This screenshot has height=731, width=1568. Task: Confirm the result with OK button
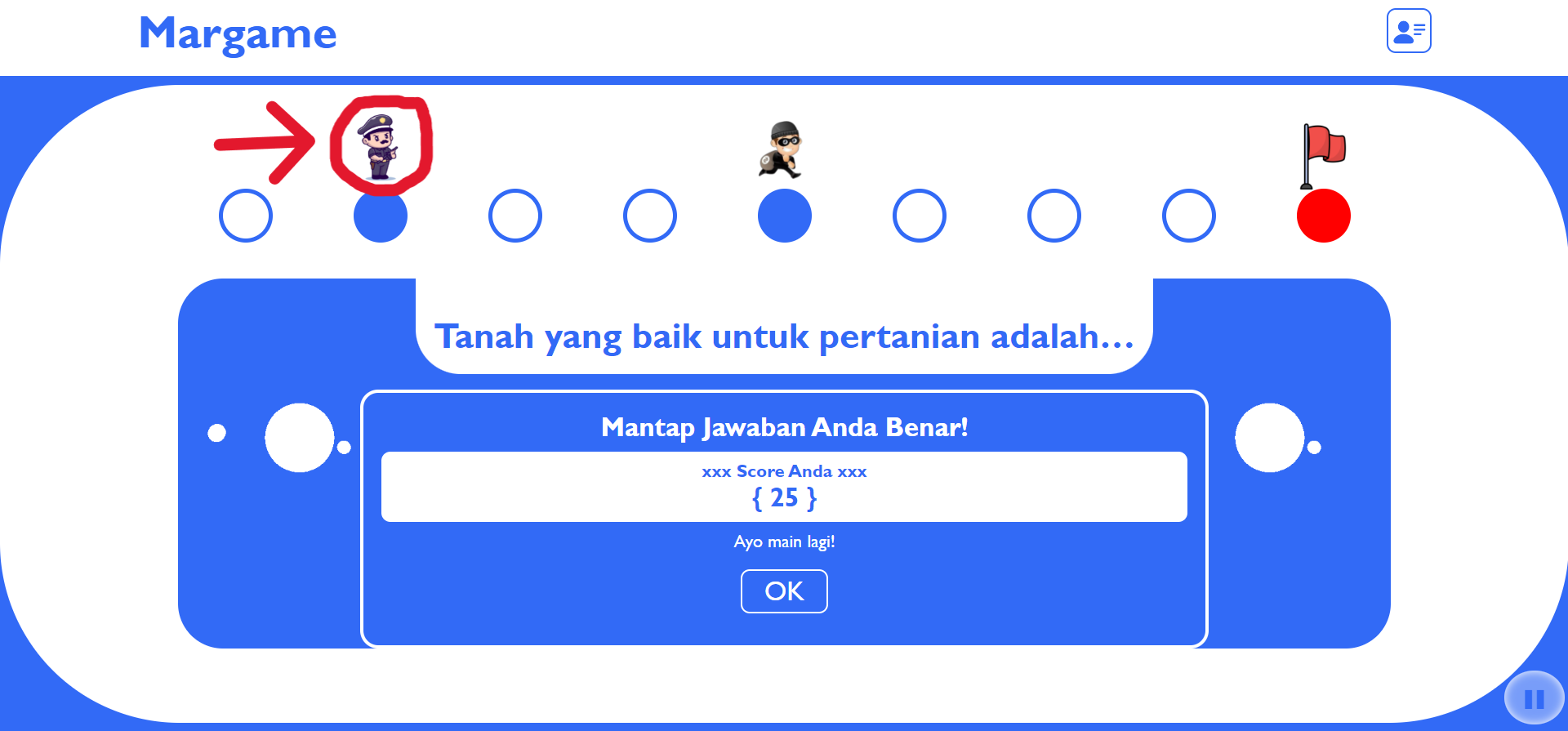click(784, 591)
